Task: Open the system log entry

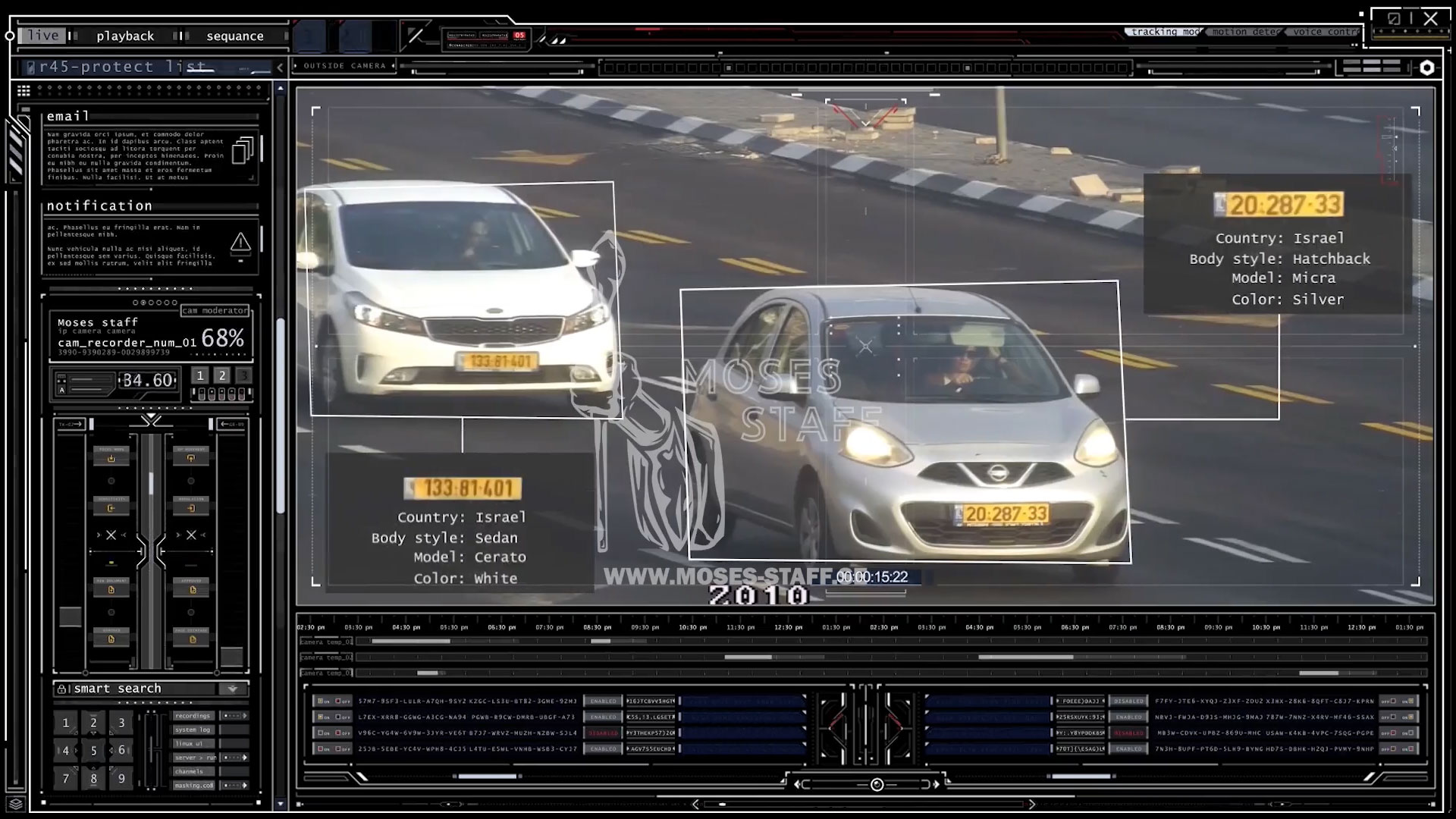Action: pyautogui.click(x=193, y=730)
